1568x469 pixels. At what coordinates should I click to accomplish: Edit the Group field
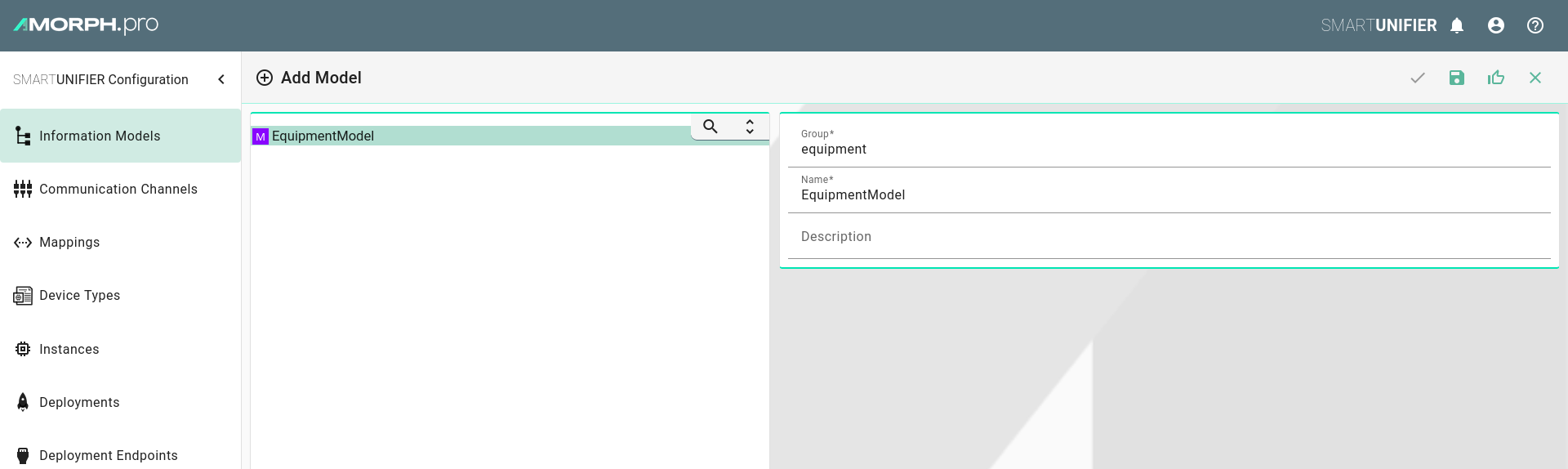1169,144
